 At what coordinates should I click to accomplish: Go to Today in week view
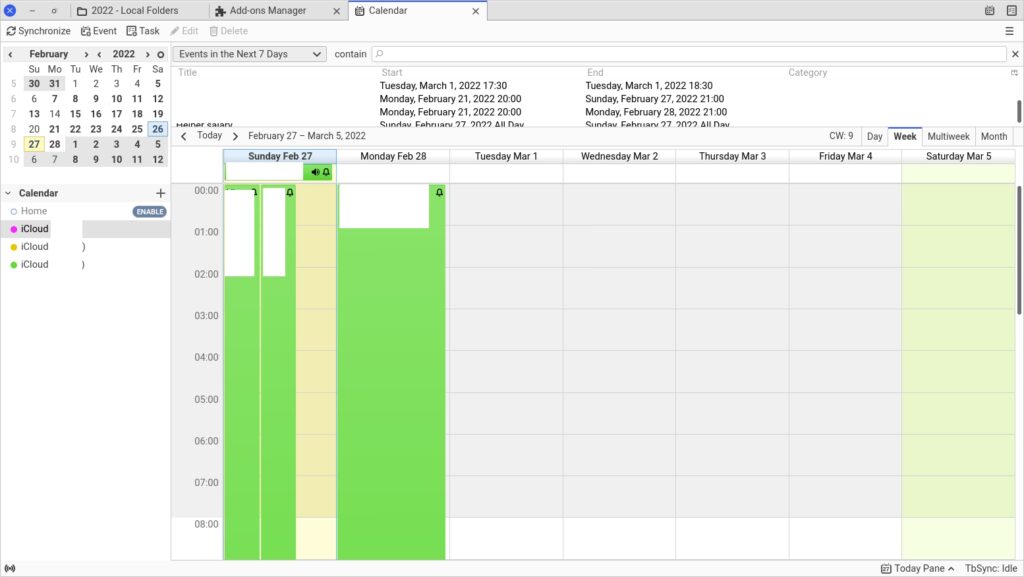[x=210, y=135]
